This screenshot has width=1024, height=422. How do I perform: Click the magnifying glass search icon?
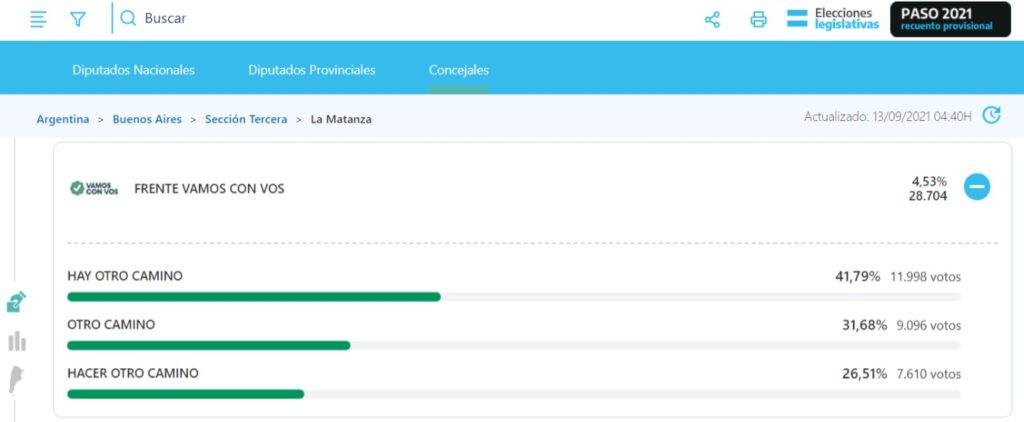[x=128, y=18]
